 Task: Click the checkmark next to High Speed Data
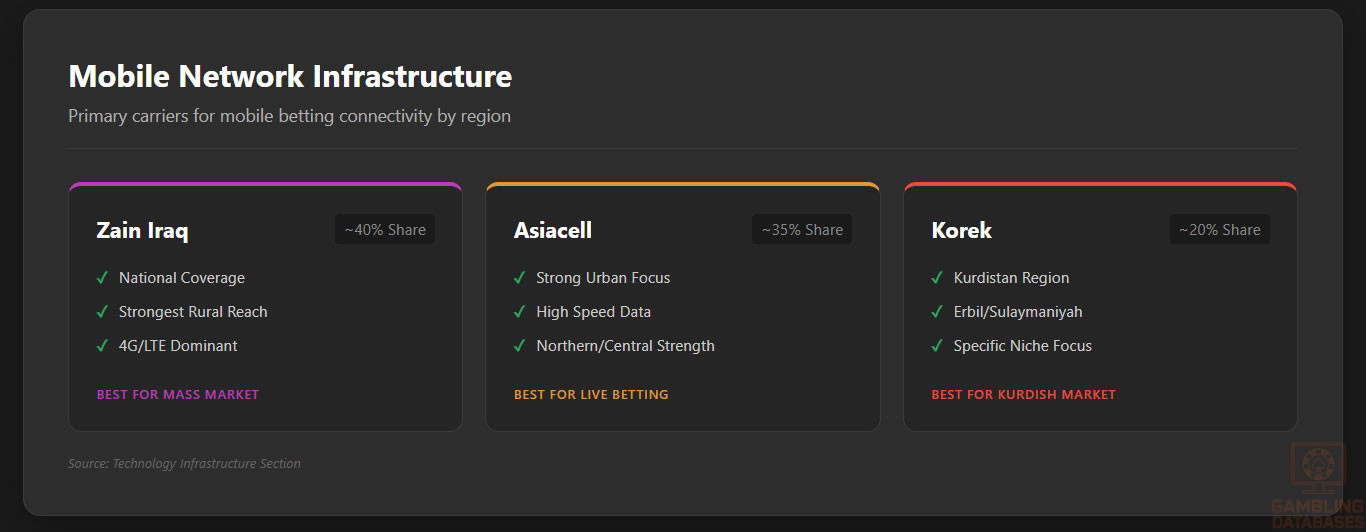519,312
